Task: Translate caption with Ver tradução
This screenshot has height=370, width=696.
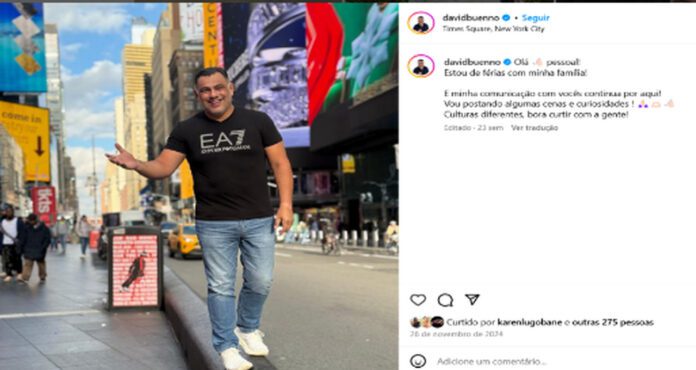Action: click(534, 128)
